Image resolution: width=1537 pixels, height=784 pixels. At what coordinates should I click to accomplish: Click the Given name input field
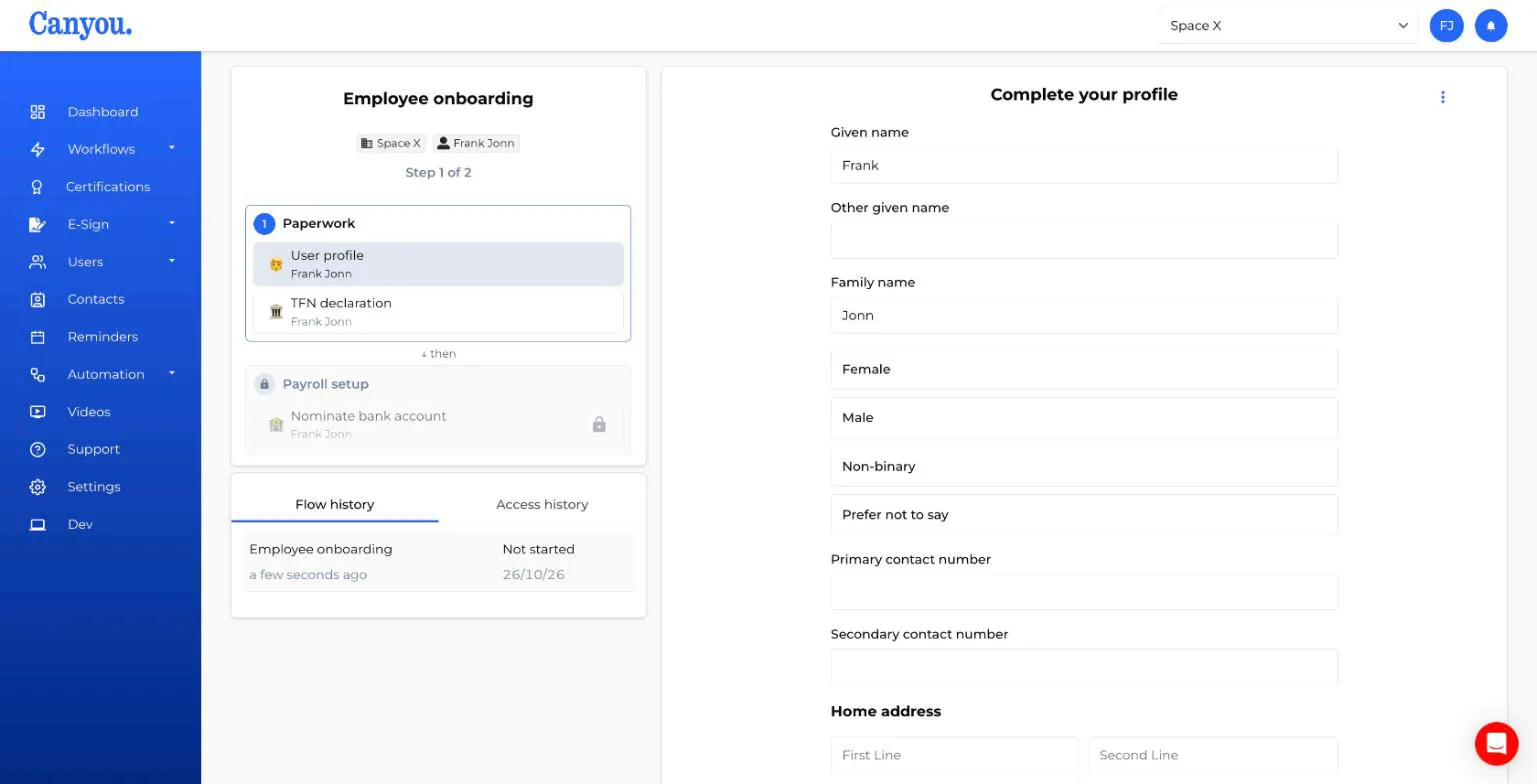[x=1084, y=165]
